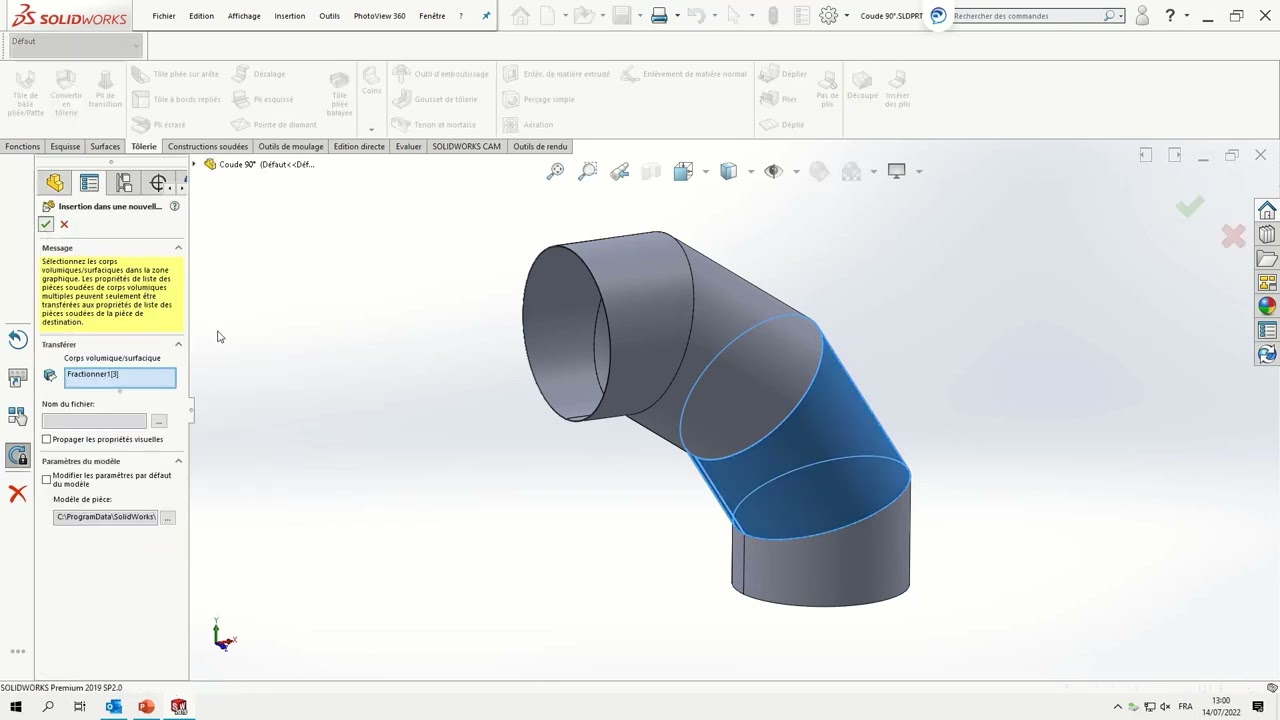The image size is (1280, 720).
Task: Open Outlook from the Windows taskbar
Action: tap(113, 707)
